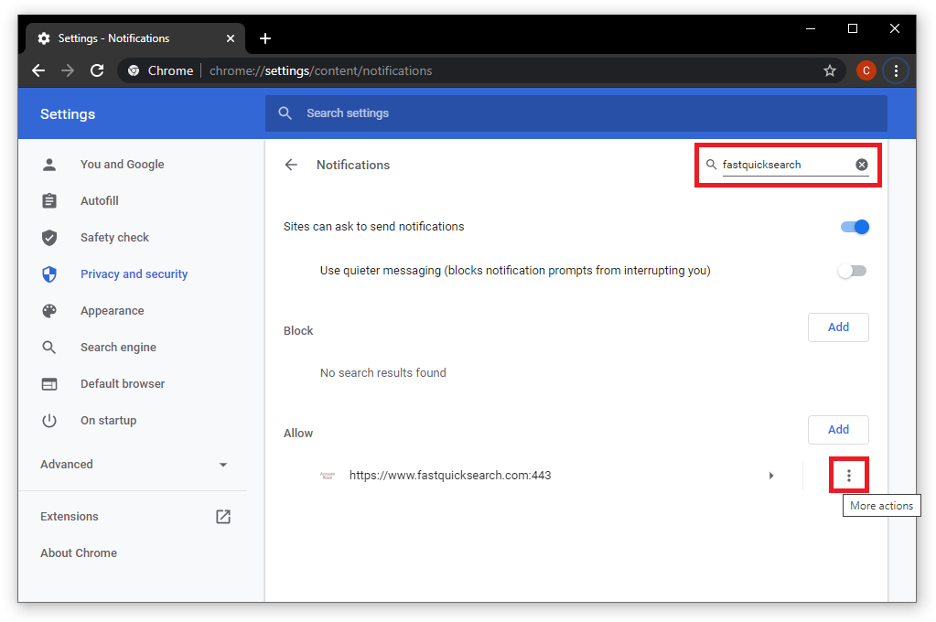
Task: Open About Chrome page
Action: 78,553
